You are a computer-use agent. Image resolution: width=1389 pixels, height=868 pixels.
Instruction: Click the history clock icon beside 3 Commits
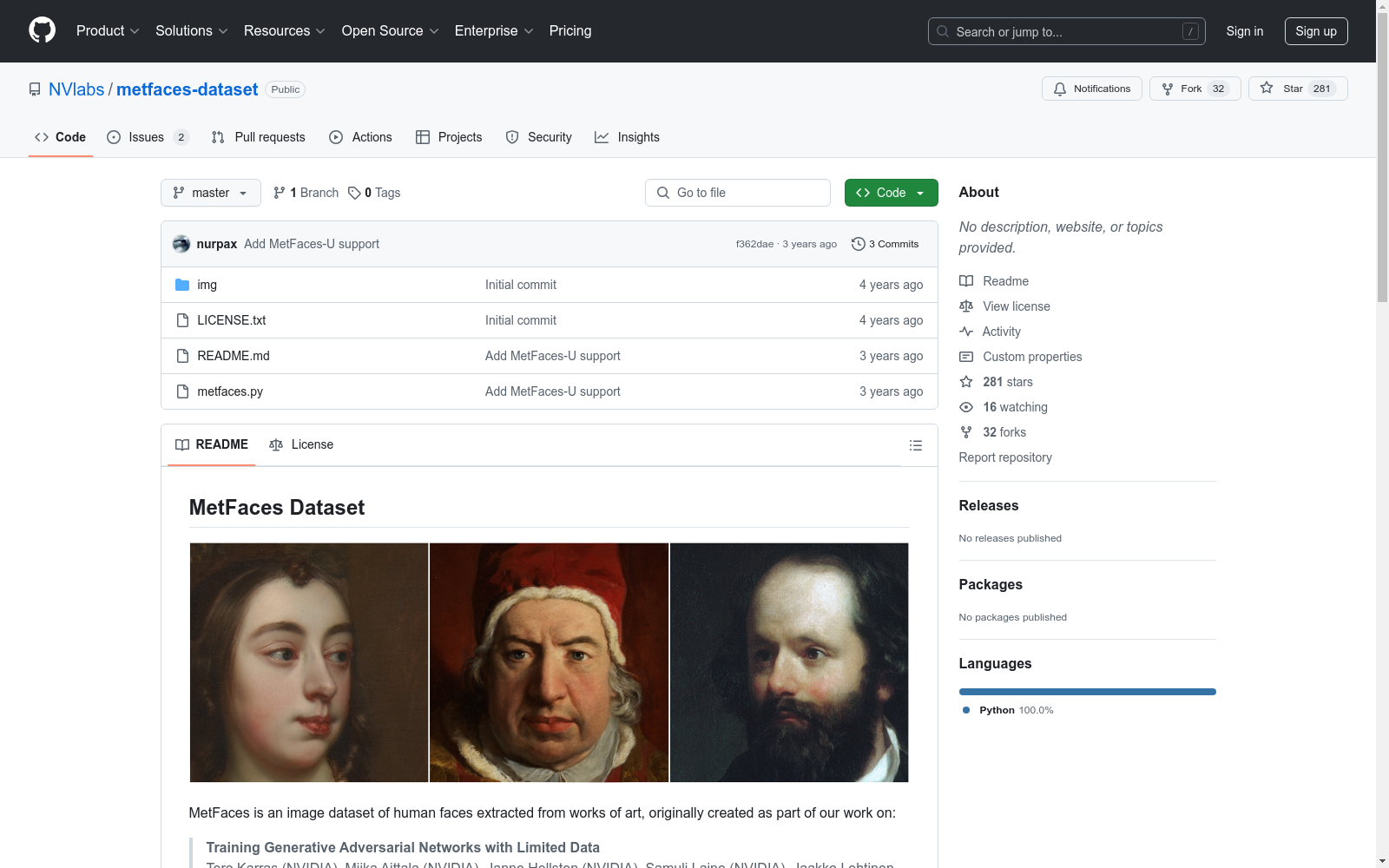pos(859,244)
